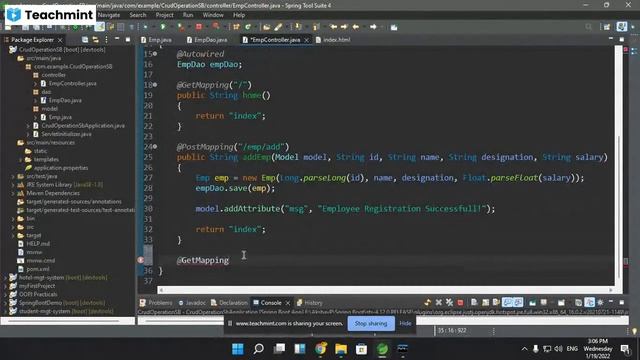The width and height of the screenshot is (640, 360).
Task: Click the red Stop toolbar icon
Action: 199,27
